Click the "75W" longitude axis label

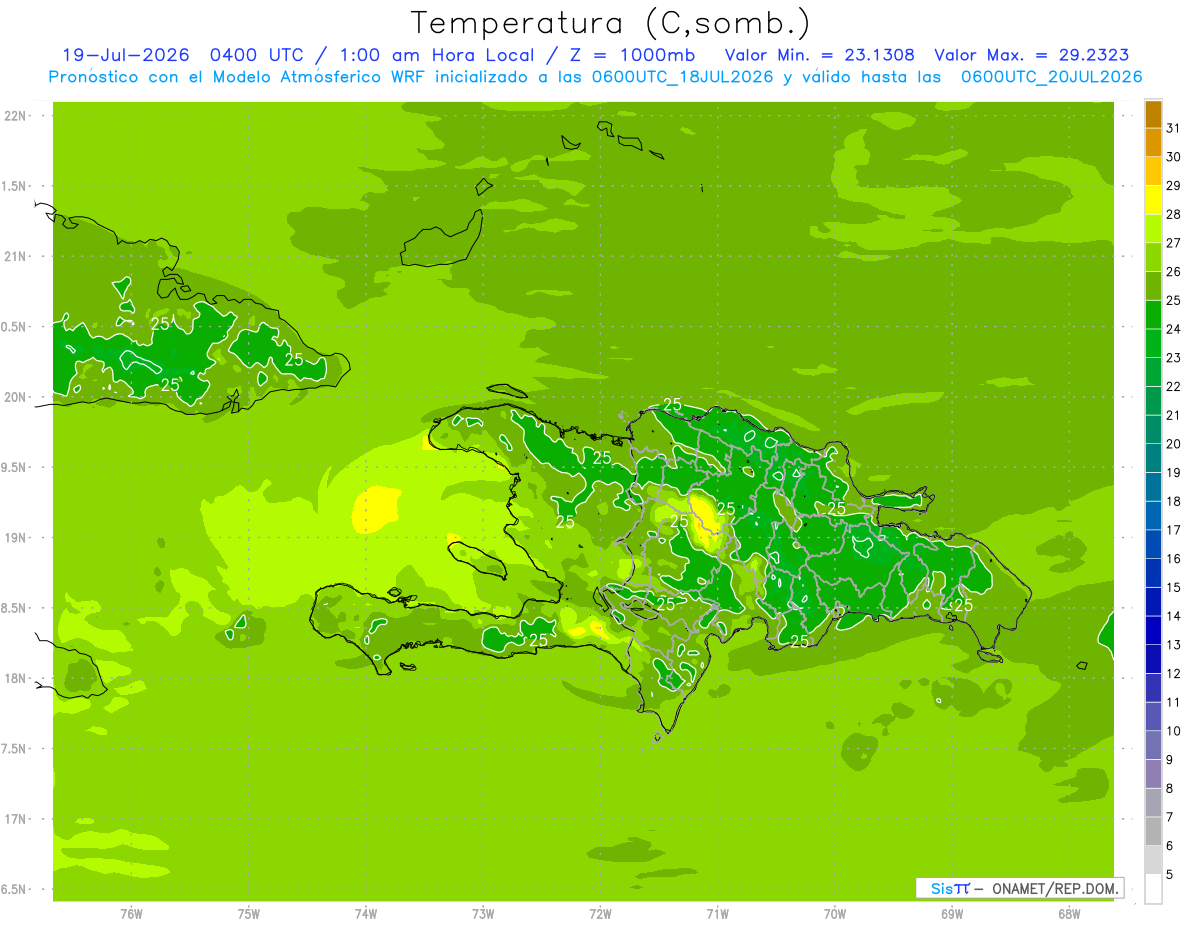[x=249, y=914]
